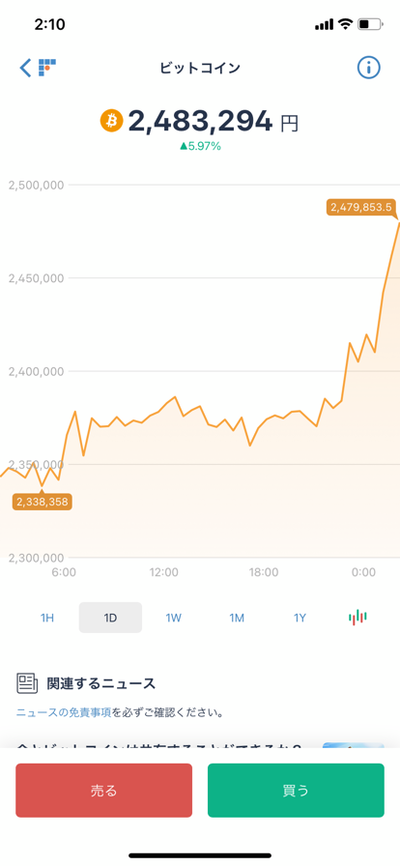Tap the 2,479,853.5 high price marker
The height and width of the screenshot is (866, 400).
point(361,207)
